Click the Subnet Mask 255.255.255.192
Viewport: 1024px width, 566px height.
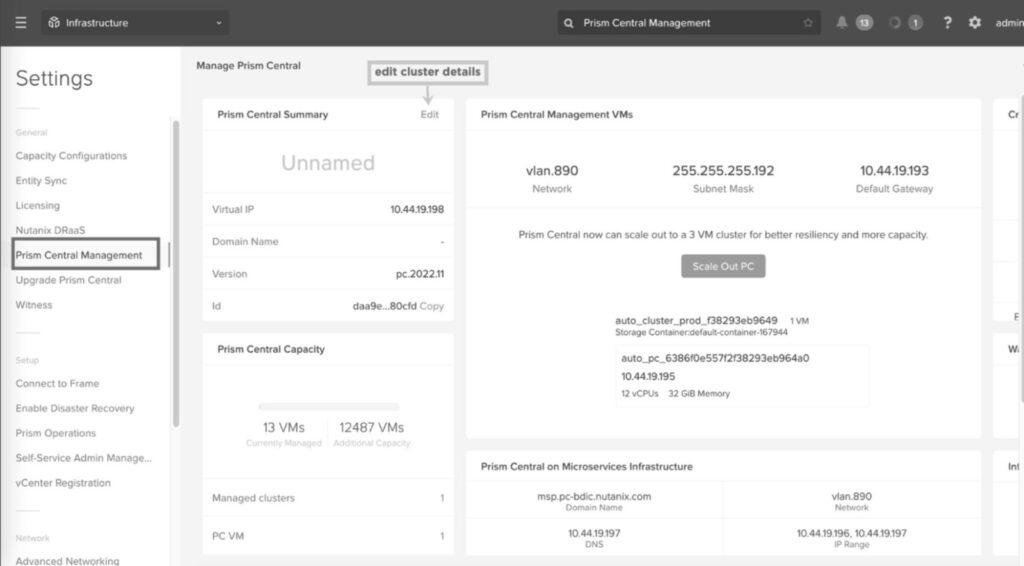(x=723, y=170)
